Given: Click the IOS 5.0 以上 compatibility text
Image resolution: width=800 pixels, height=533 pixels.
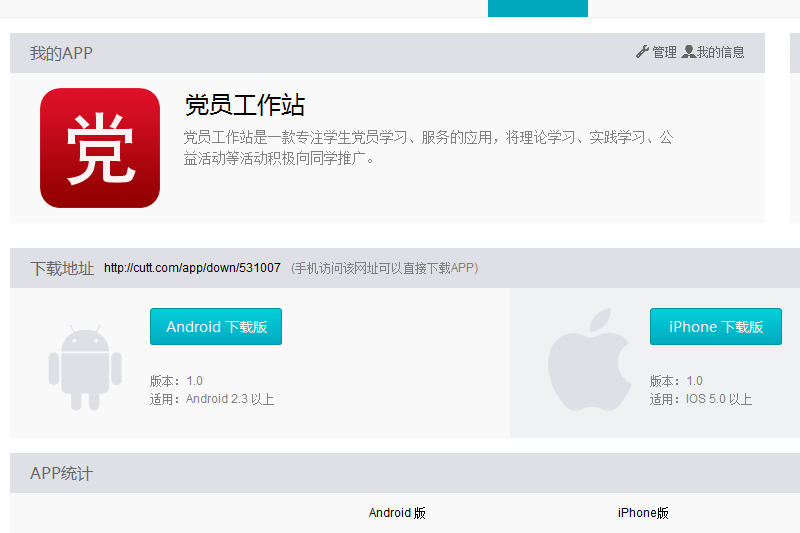Looking at the screenshot, I should 701,399.
